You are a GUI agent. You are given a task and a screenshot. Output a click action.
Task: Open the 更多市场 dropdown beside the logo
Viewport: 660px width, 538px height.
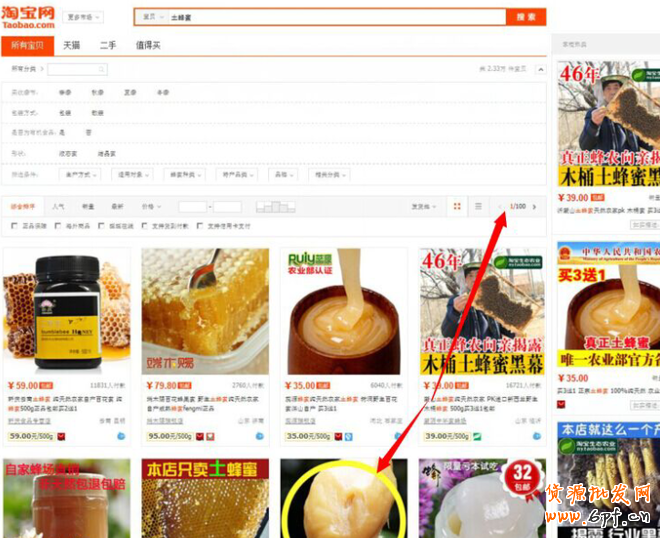click(83, 17)
